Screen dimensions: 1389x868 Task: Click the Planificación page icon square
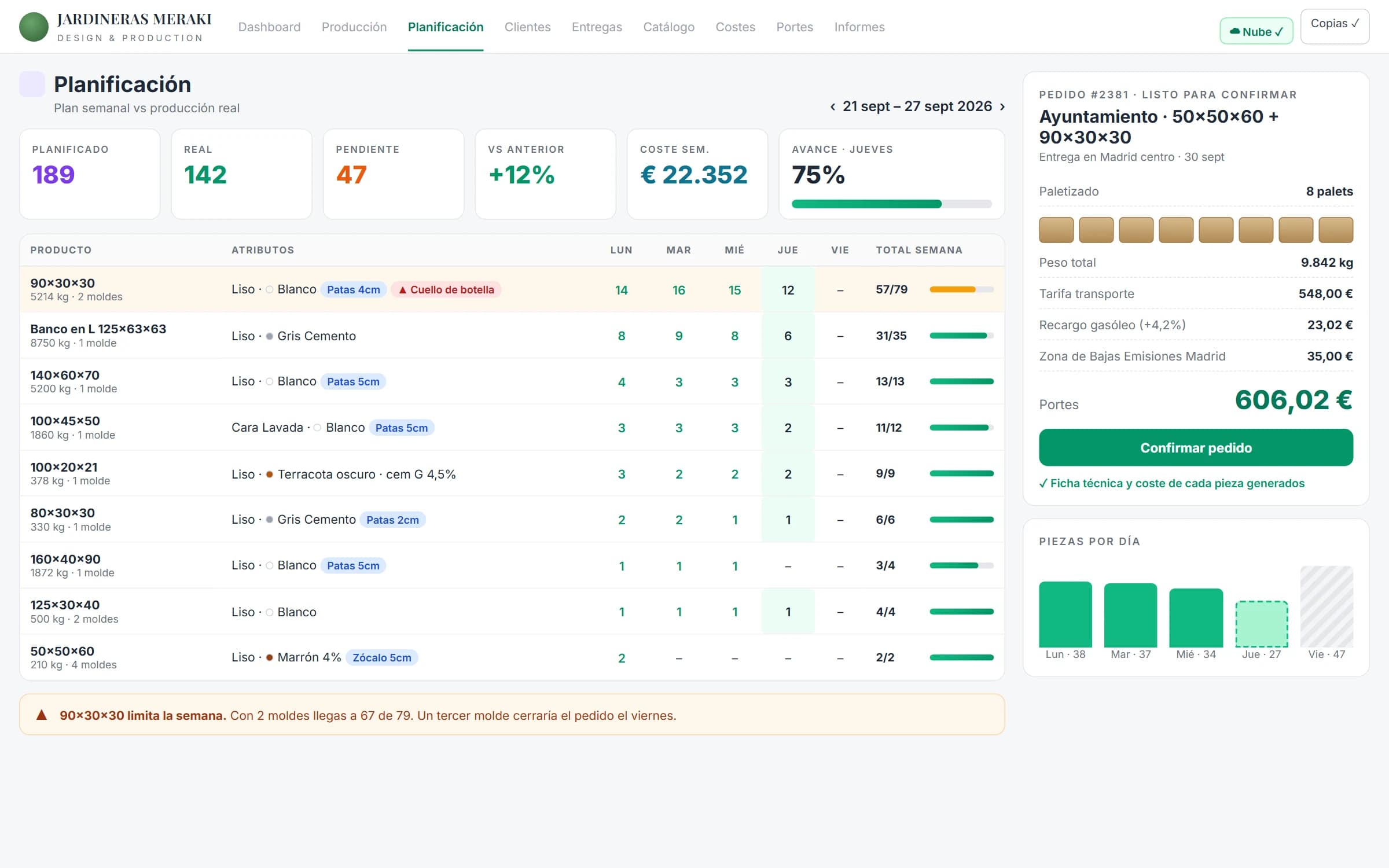tap(32, 84)
